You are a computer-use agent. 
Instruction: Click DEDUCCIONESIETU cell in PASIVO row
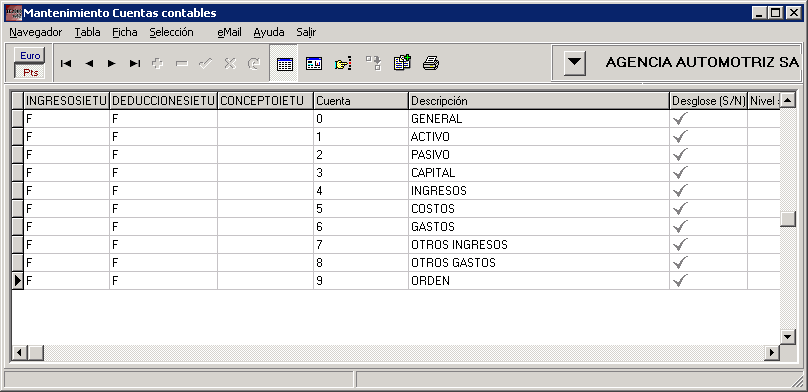[x=163, y=155]
